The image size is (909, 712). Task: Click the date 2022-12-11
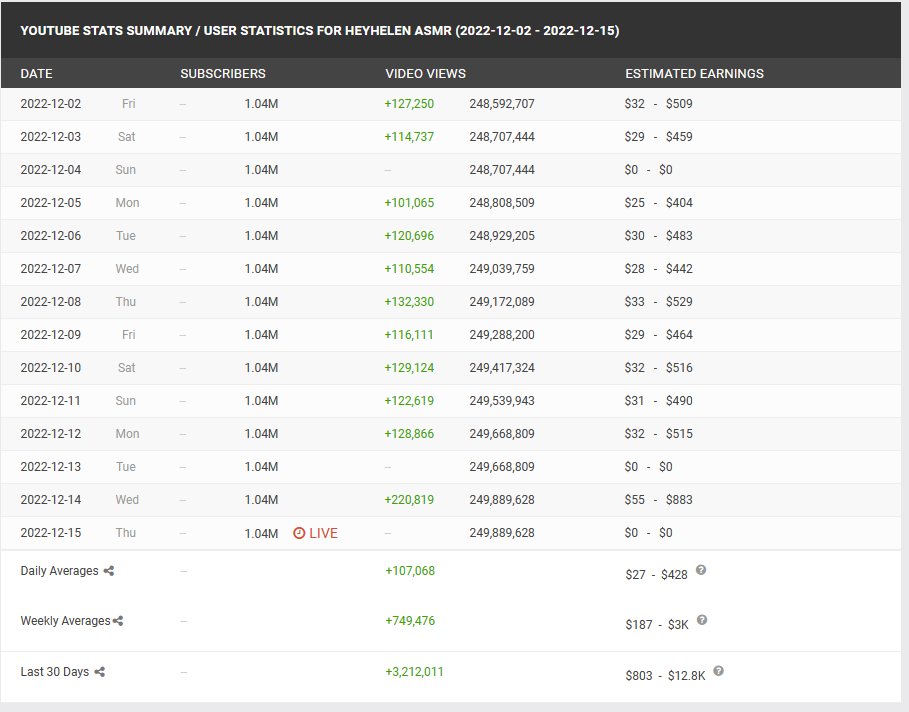coord(51,401)
